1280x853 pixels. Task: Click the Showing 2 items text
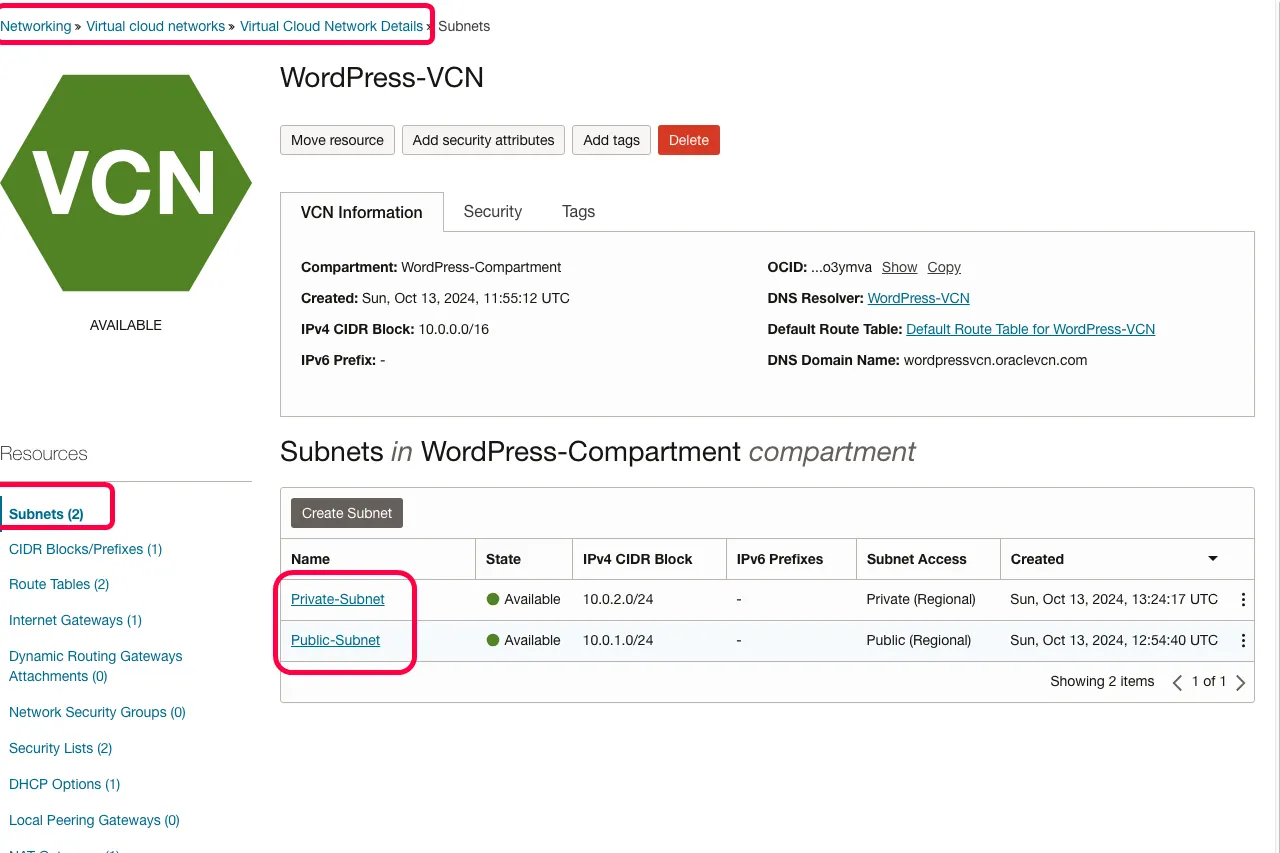[1102, 681]
